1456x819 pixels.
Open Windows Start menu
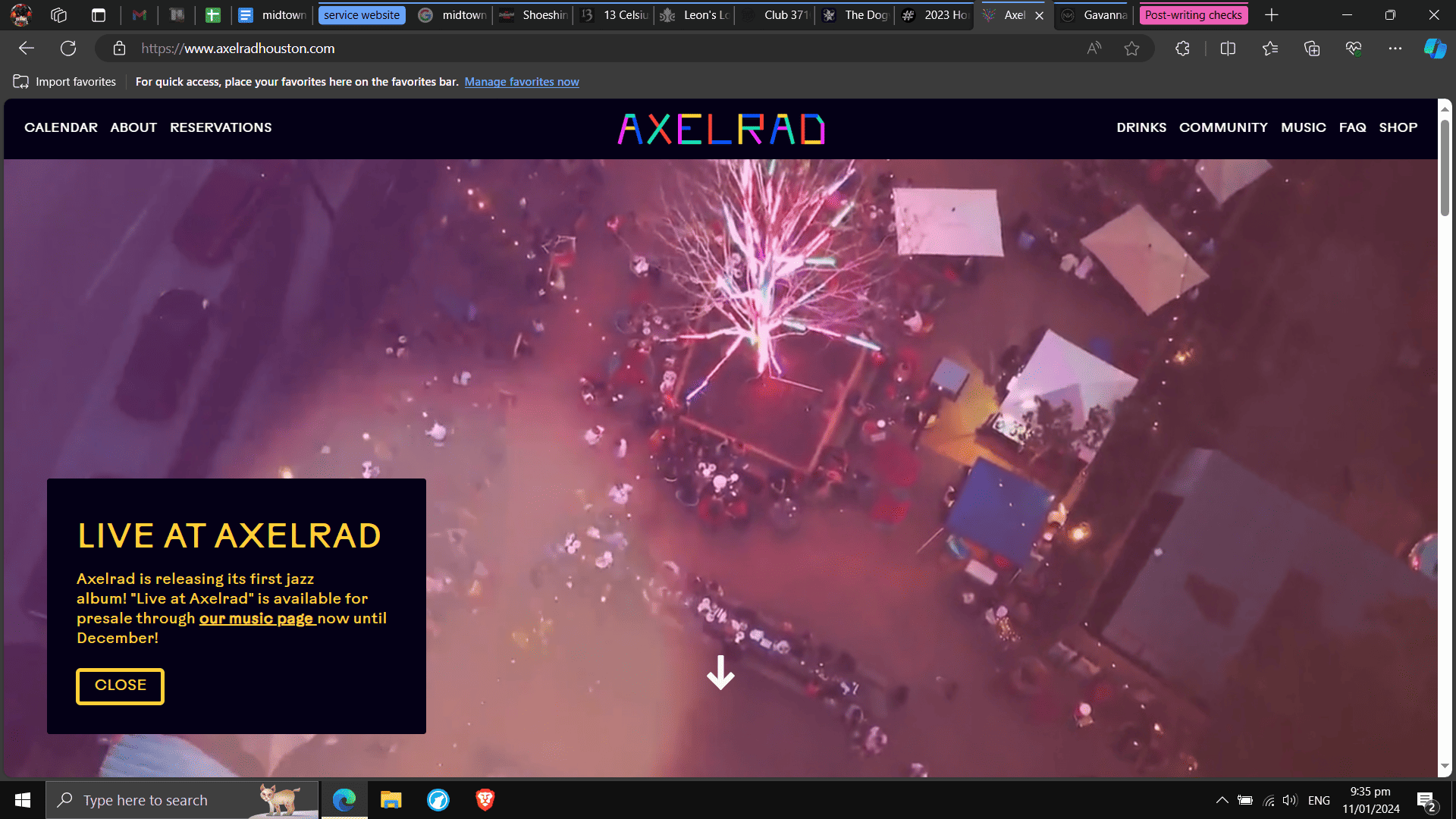pyautogui.click(x=23, y=800)
